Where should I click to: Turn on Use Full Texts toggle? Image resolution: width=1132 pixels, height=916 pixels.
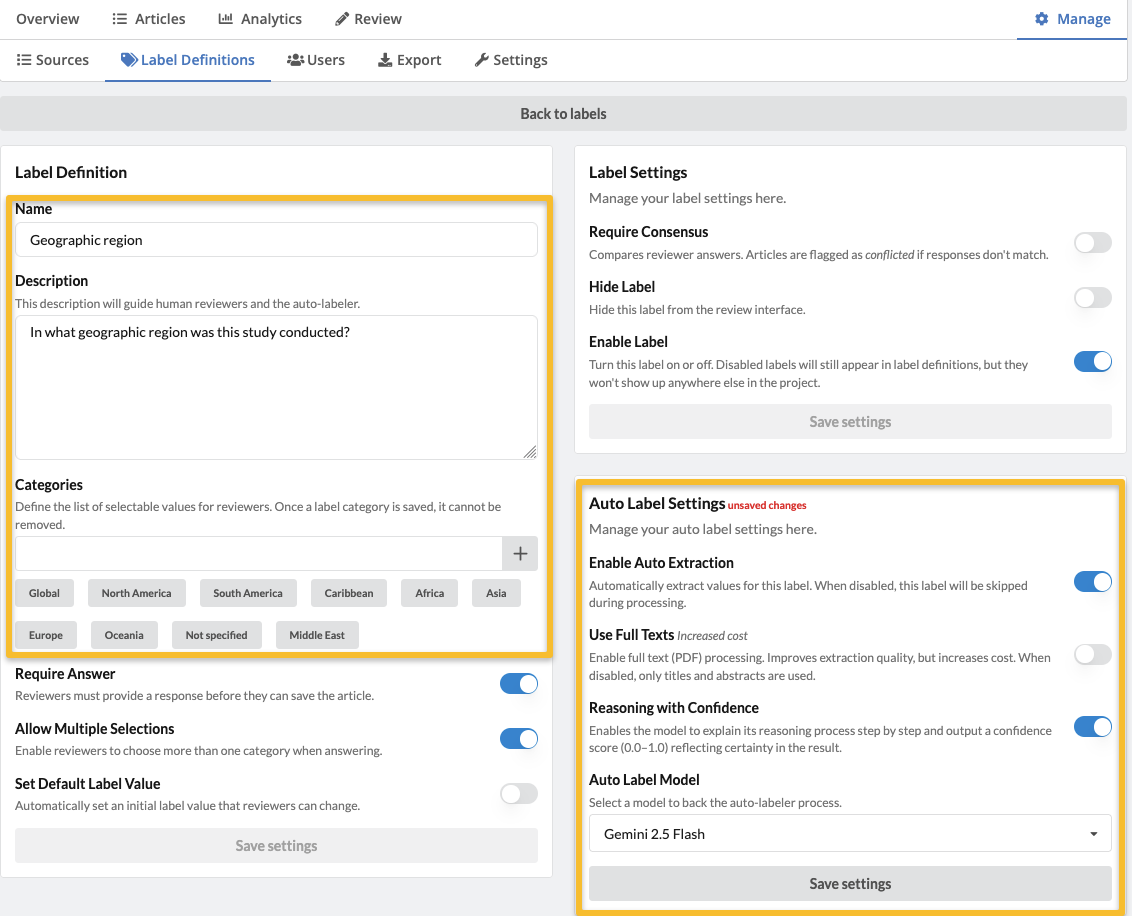(x=1092, y=655)
